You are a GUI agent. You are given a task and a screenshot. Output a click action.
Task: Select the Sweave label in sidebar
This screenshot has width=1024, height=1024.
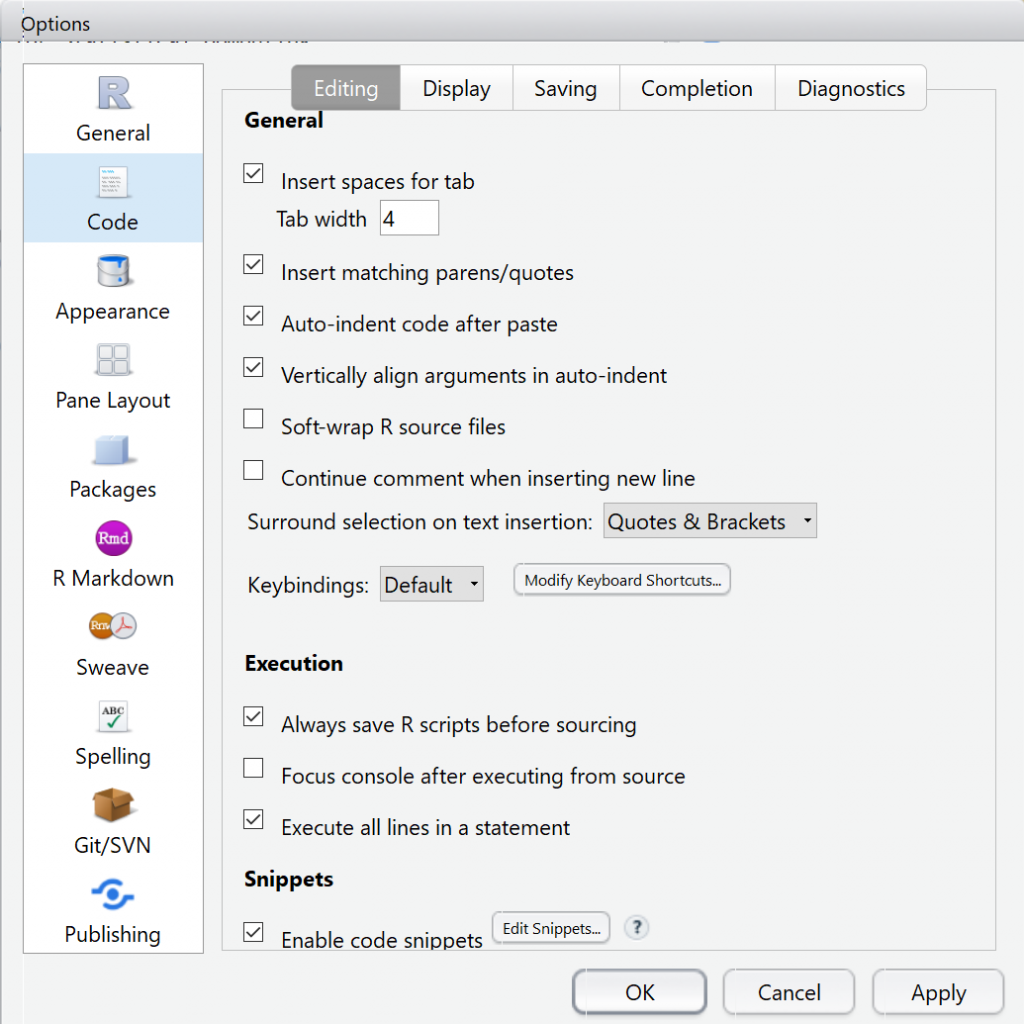pos(113,667)
